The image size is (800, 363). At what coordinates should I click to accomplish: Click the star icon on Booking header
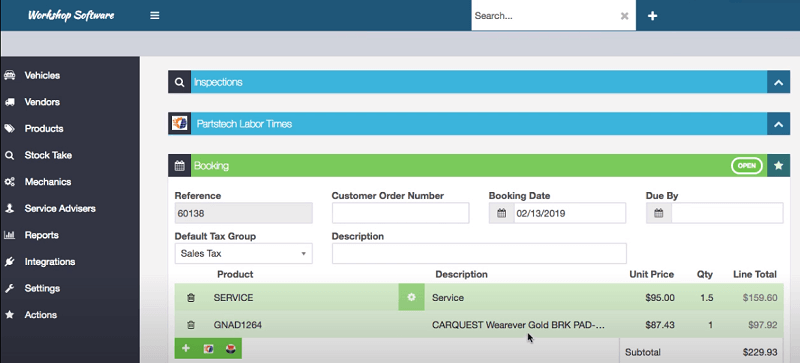pos(778,165)
